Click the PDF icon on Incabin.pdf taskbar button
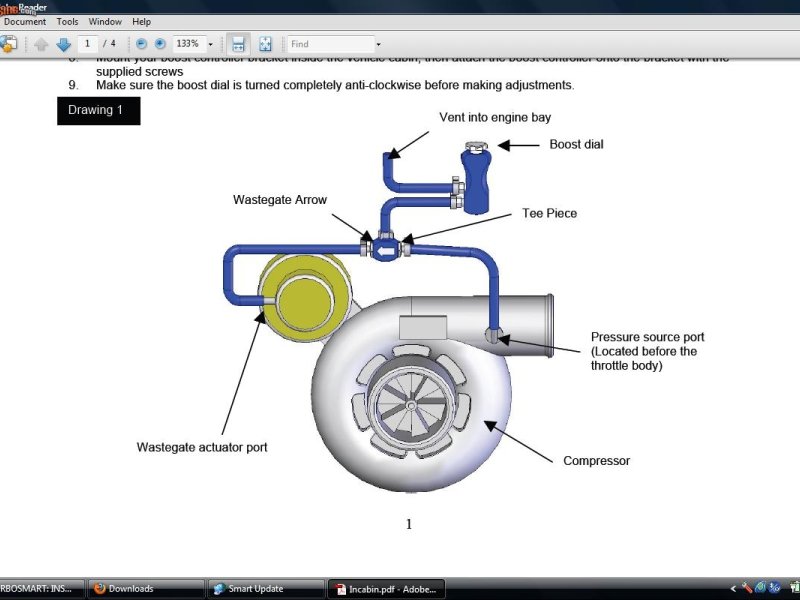800x600 pixels. (x=340, y=589)
